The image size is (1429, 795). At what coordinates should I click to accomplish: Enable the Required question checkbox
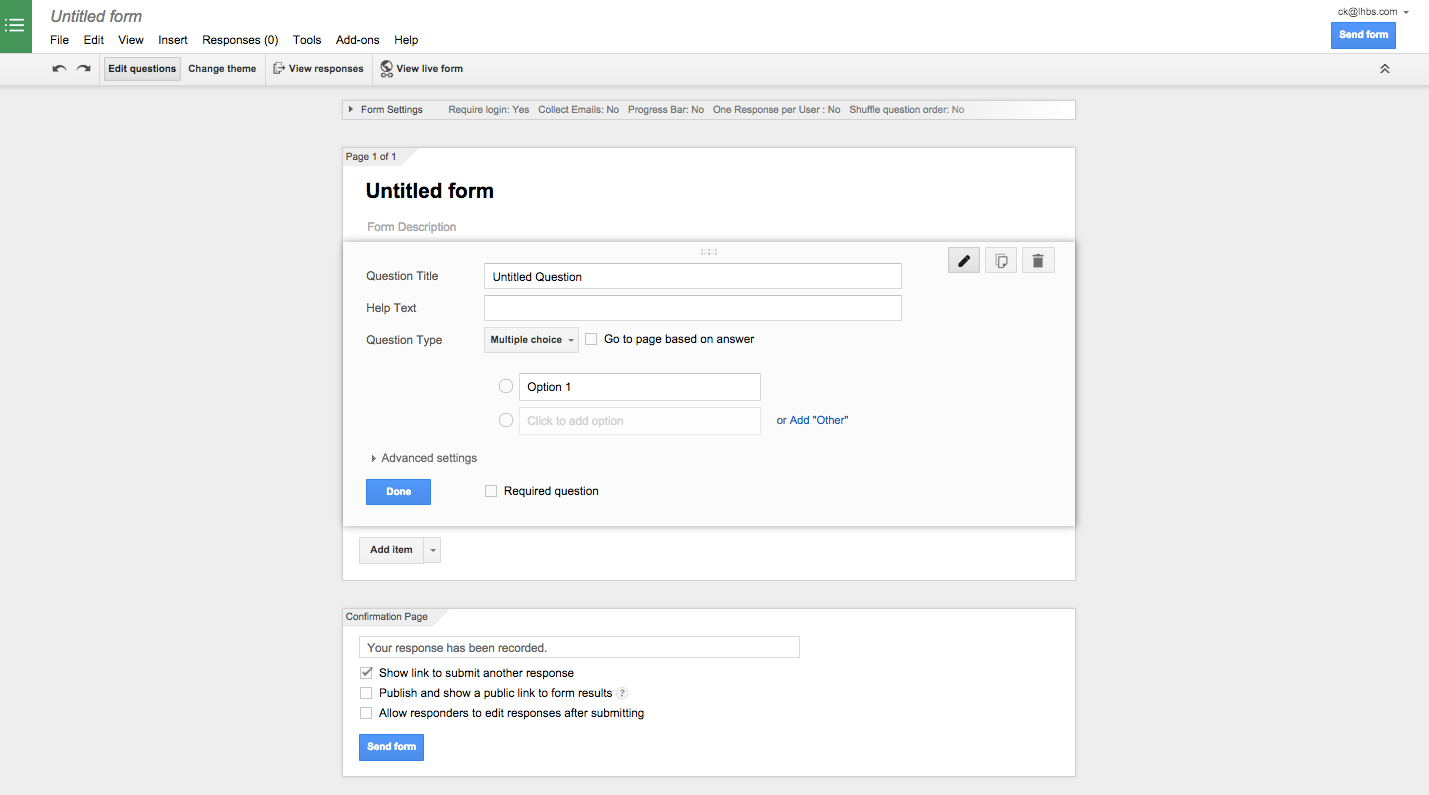click(x=491, y=491)
